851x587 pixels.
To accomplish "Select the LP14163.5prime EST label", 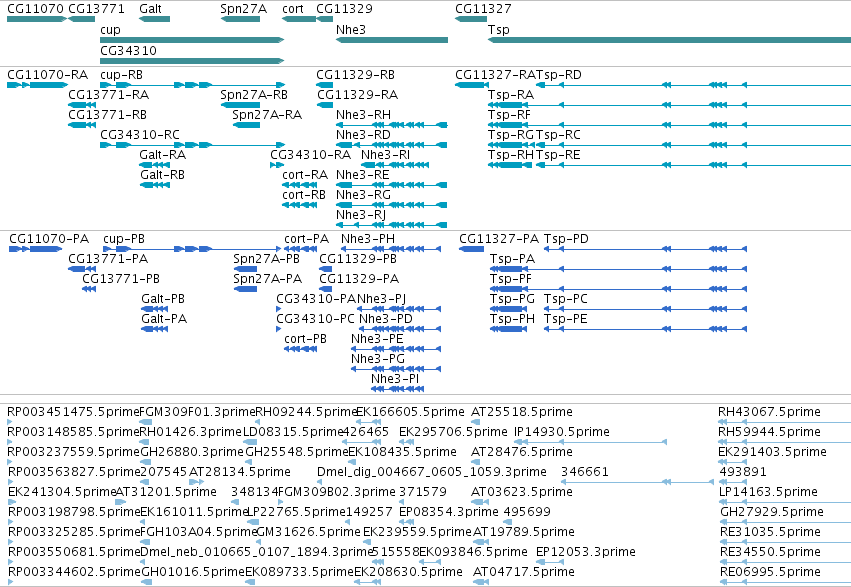I will [x=769, y=492].
